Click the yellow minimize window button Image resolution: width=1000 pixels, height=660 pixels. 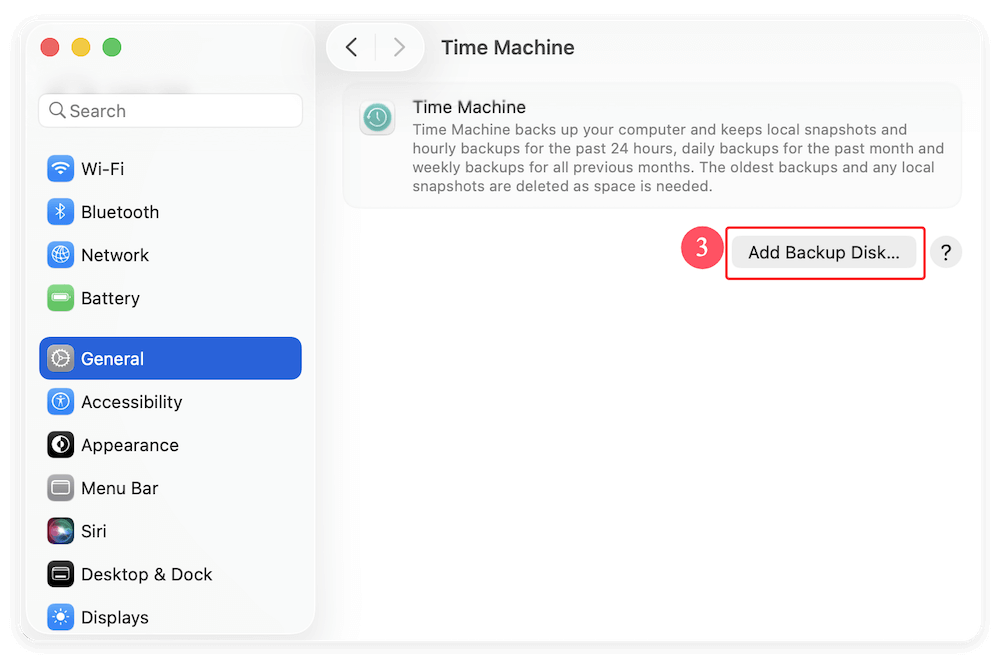(x=81, y=47)
